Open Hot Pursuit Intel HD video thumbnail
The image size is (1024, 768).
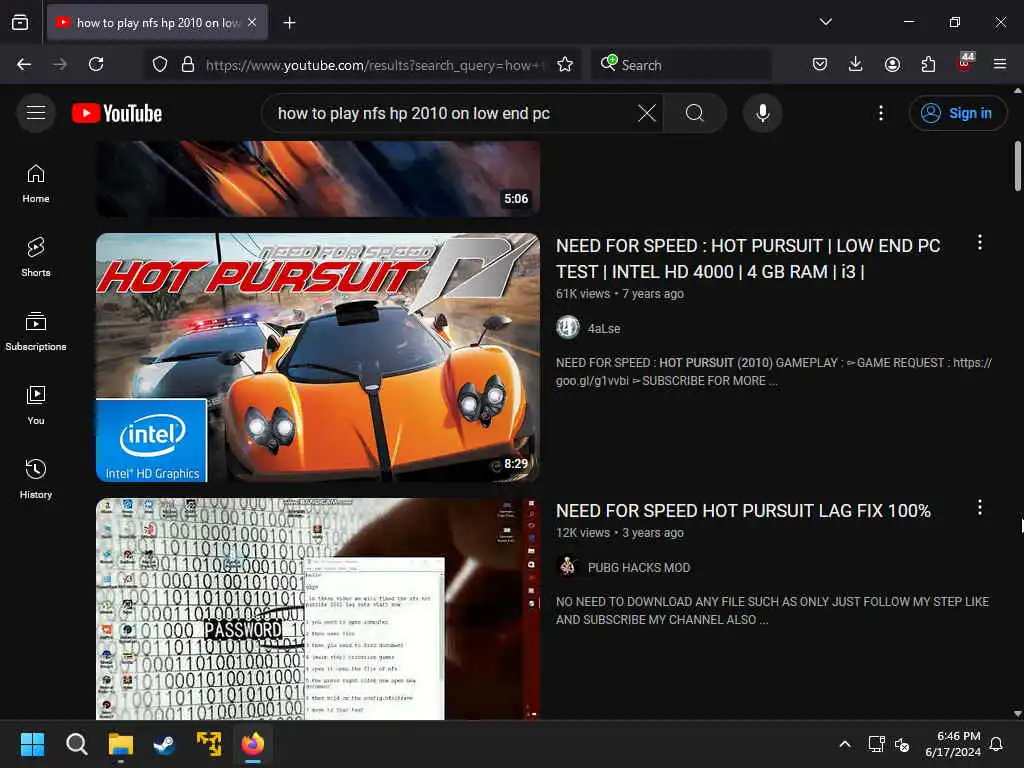point(318,358)
